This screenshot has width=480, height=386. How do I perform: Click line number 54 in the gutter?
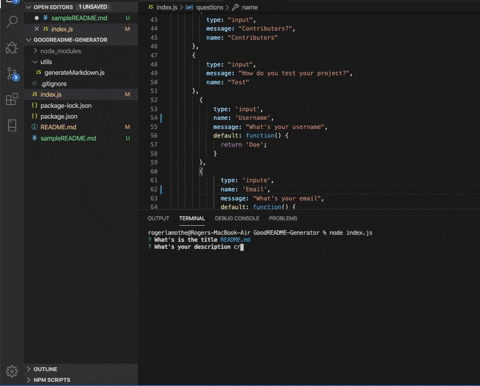click(154, 118)
